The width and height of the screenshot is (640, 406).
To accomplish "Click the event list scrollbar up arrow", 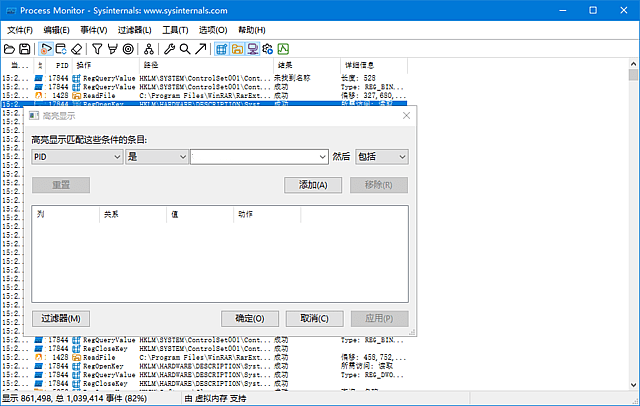I will (633, 64).
